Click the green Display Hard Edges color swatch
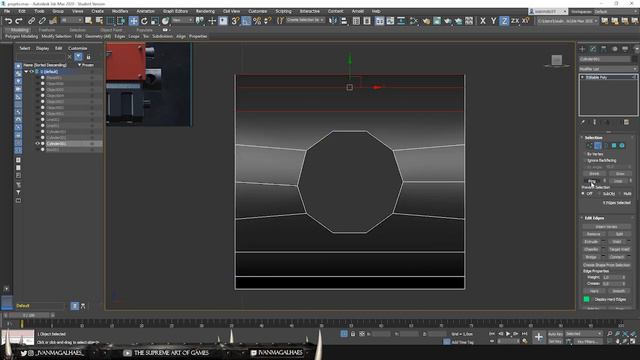This screenshot has width=640, height=360. click(587, 299)
